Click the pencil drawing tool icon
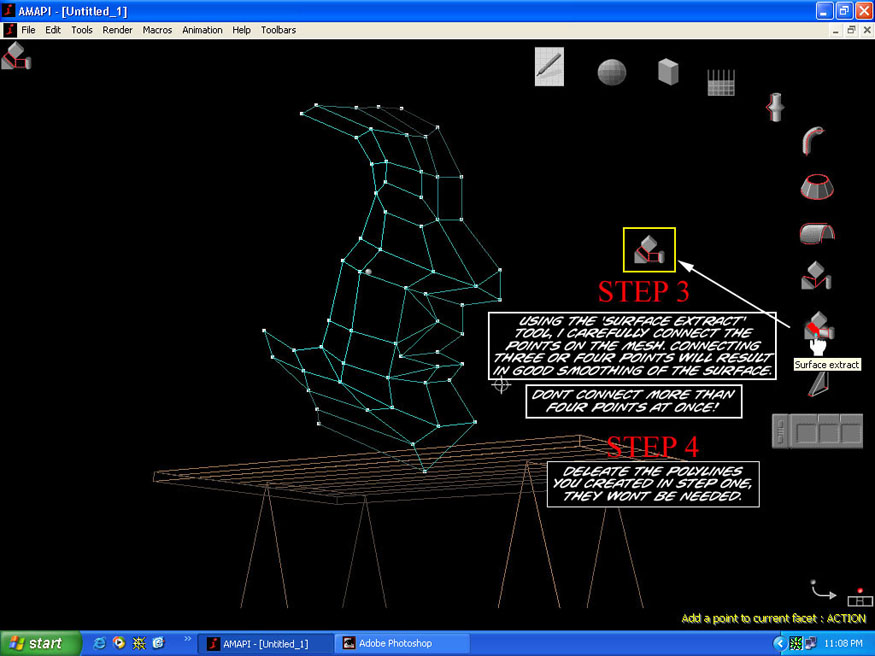The image size is (875, 656). click(x=549, y=67)
